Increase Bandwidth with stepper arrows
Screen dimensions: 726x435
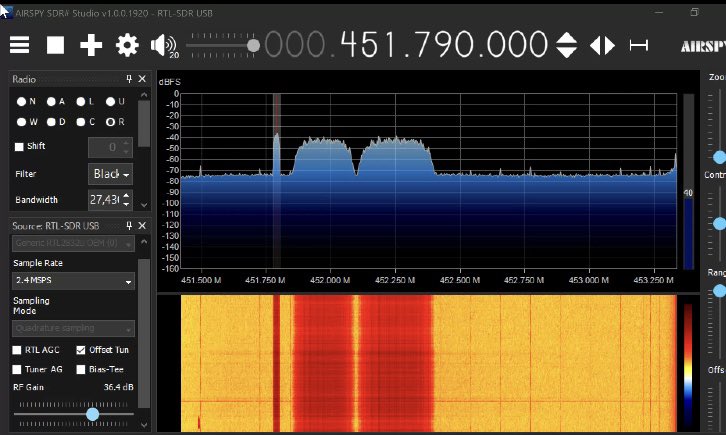click(126, 195)
